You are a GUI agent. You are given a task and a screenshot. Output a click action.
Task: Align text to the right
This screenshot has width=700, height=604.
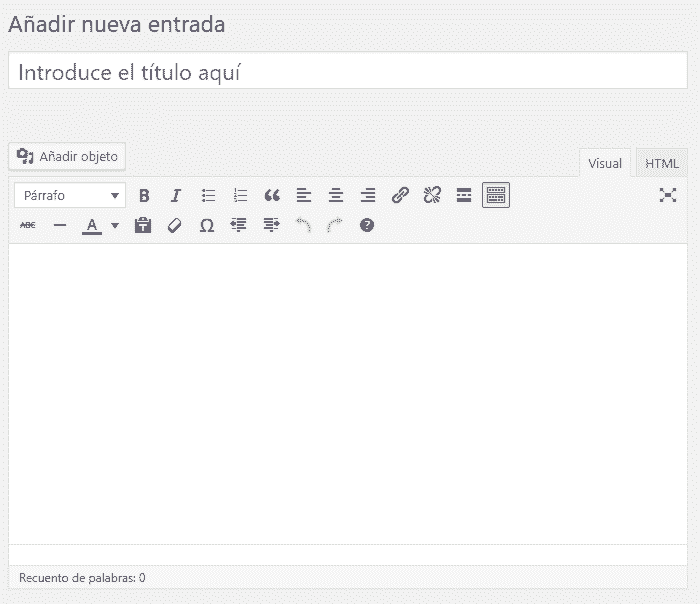point(368,196)
